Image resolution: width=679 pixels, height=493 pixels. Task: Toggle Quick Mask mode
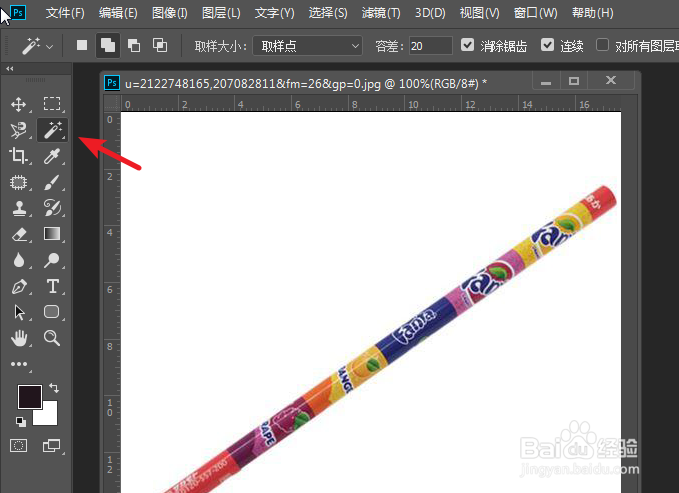pos(18,445)
